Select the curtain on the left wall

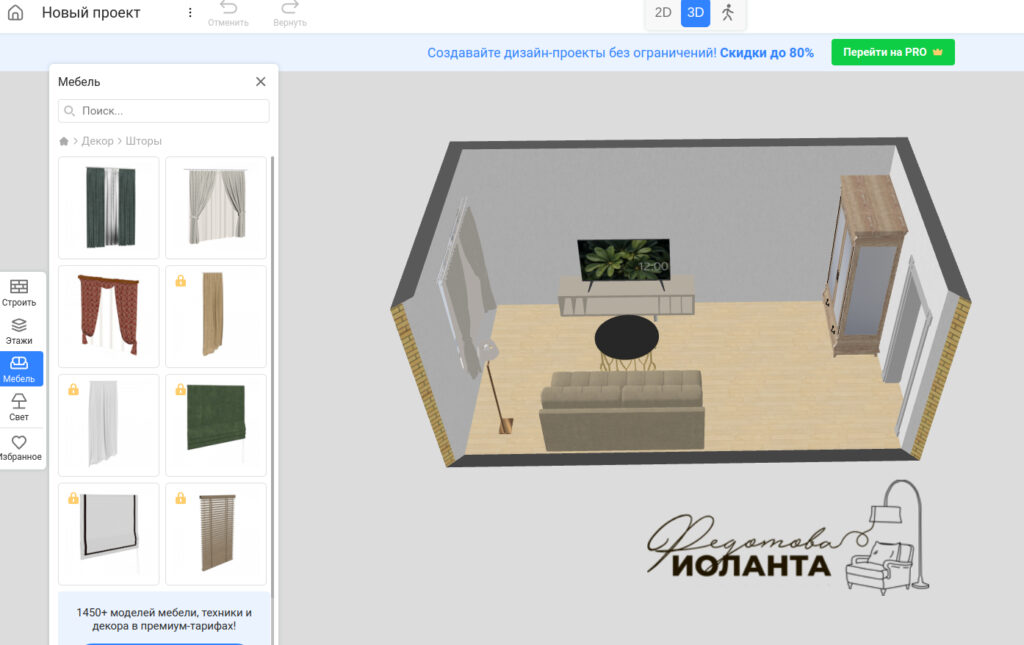point(467,287)
